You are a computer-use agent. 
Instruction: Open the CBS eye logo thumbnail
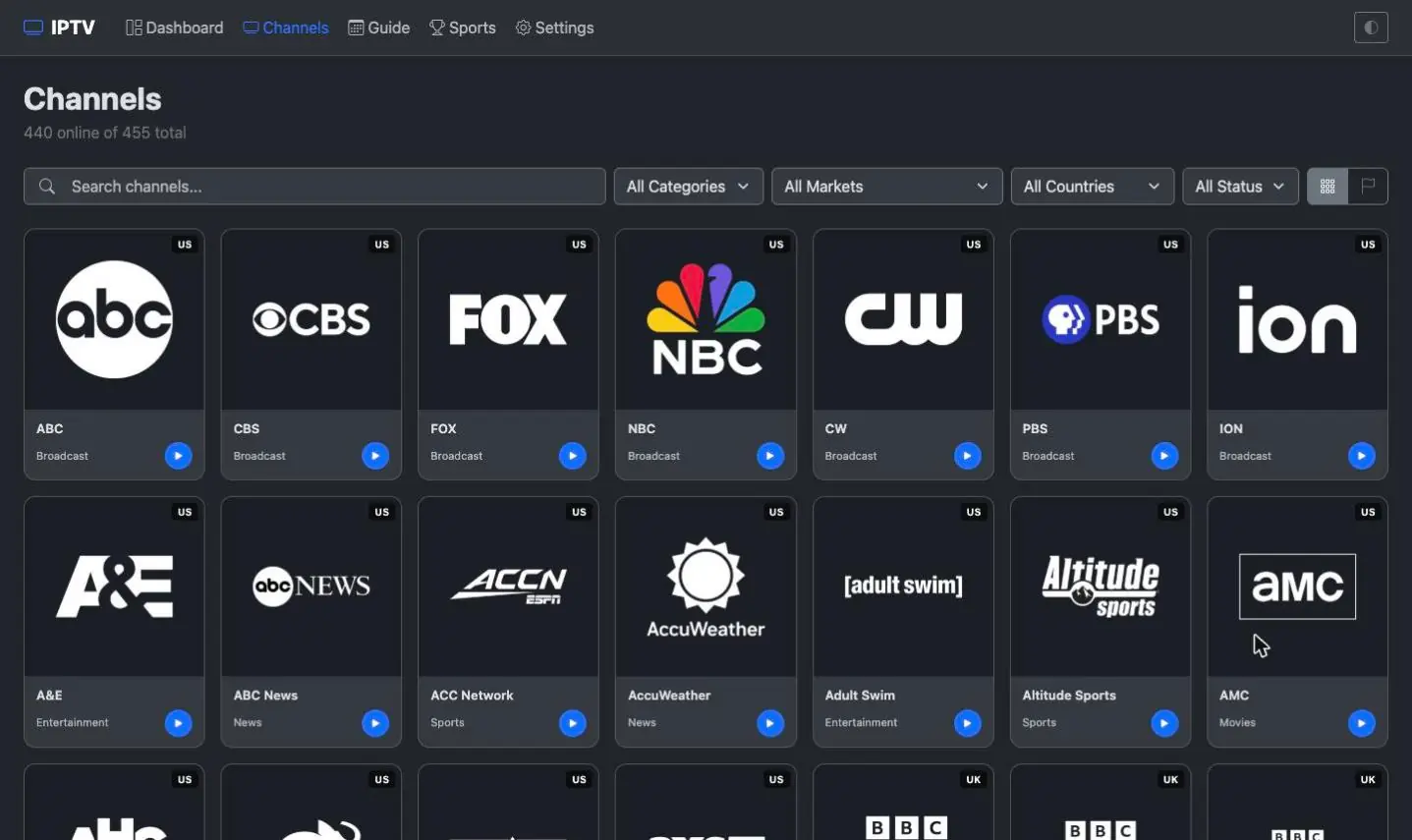tap(311, 319)
